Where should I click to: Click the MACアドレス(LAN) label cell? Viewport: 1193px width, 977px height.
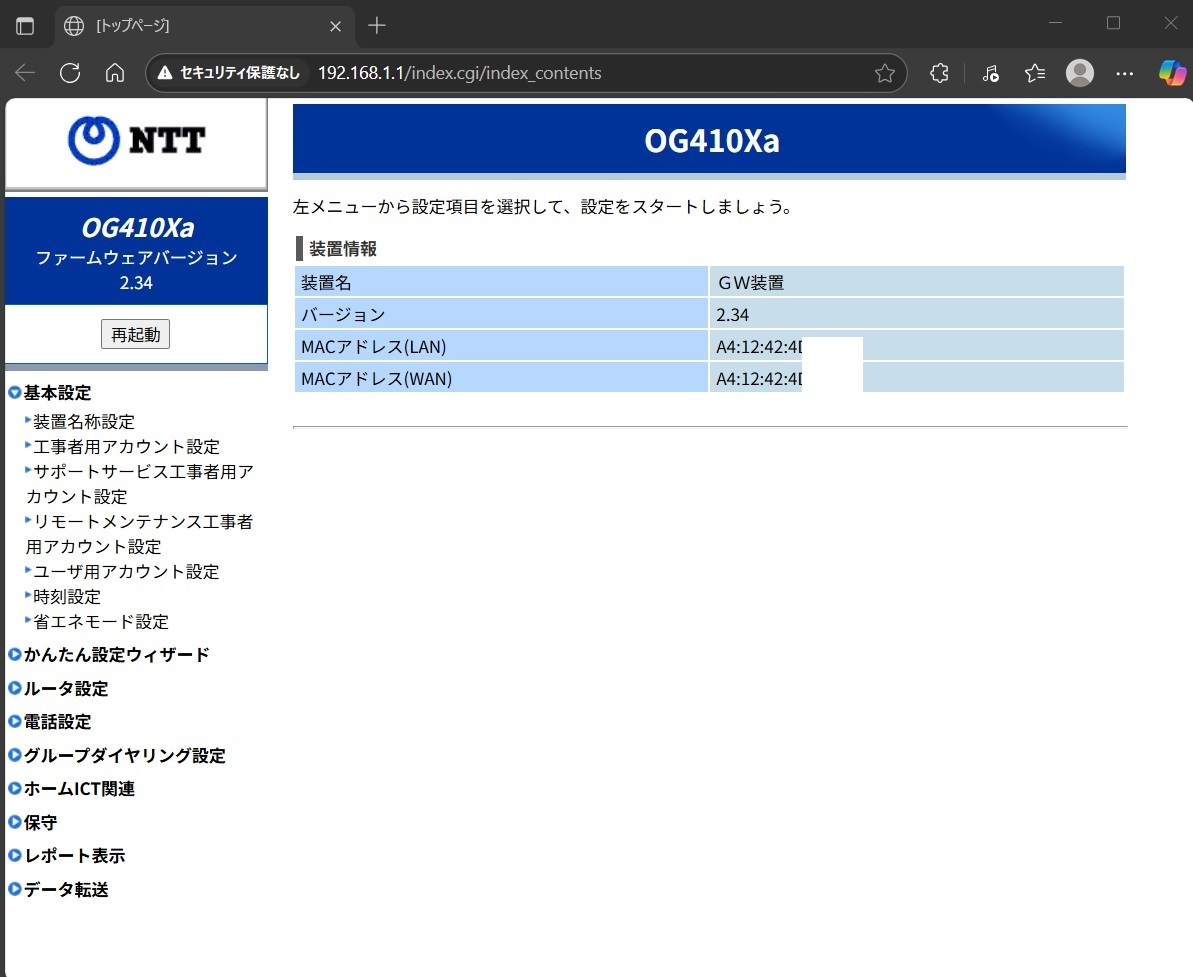point(501,347)
